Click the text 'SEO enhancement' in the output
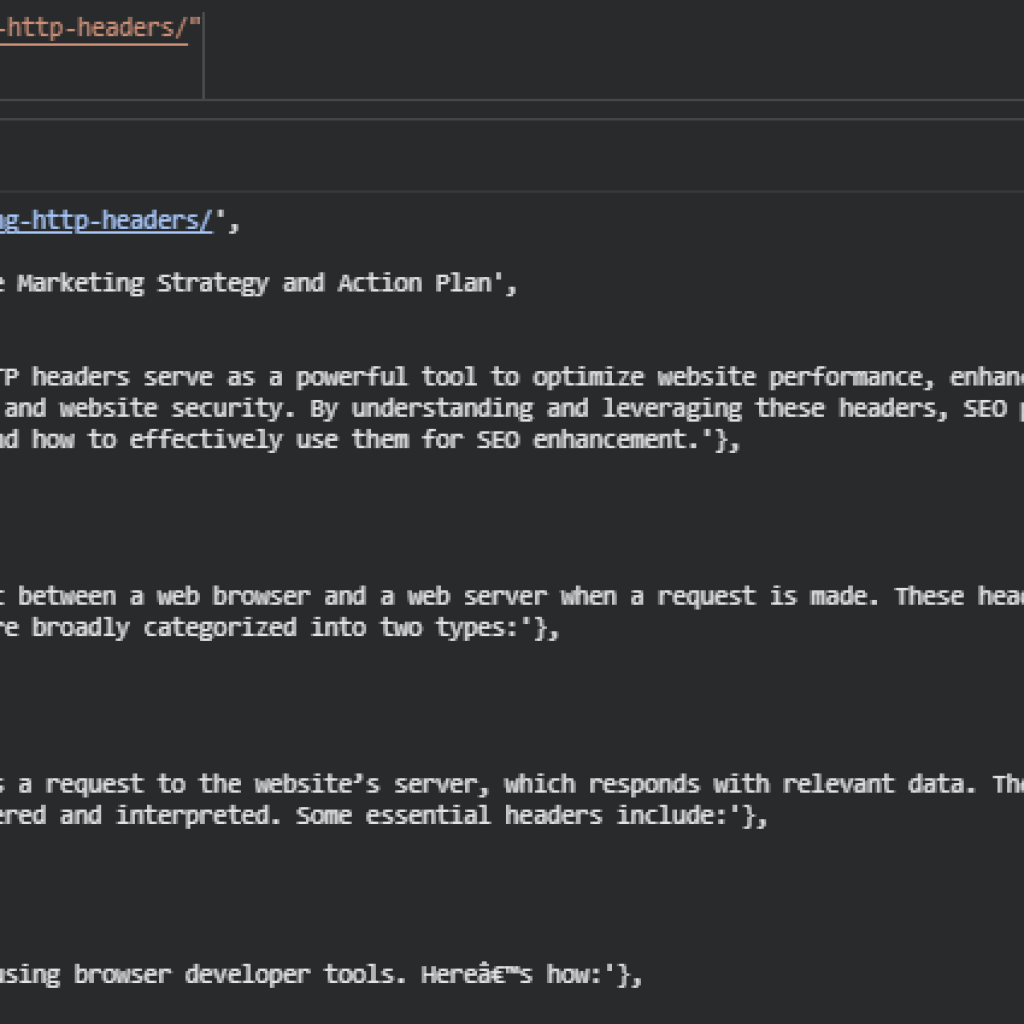This screenshot has height=1024, width=1024. point(599,440)
